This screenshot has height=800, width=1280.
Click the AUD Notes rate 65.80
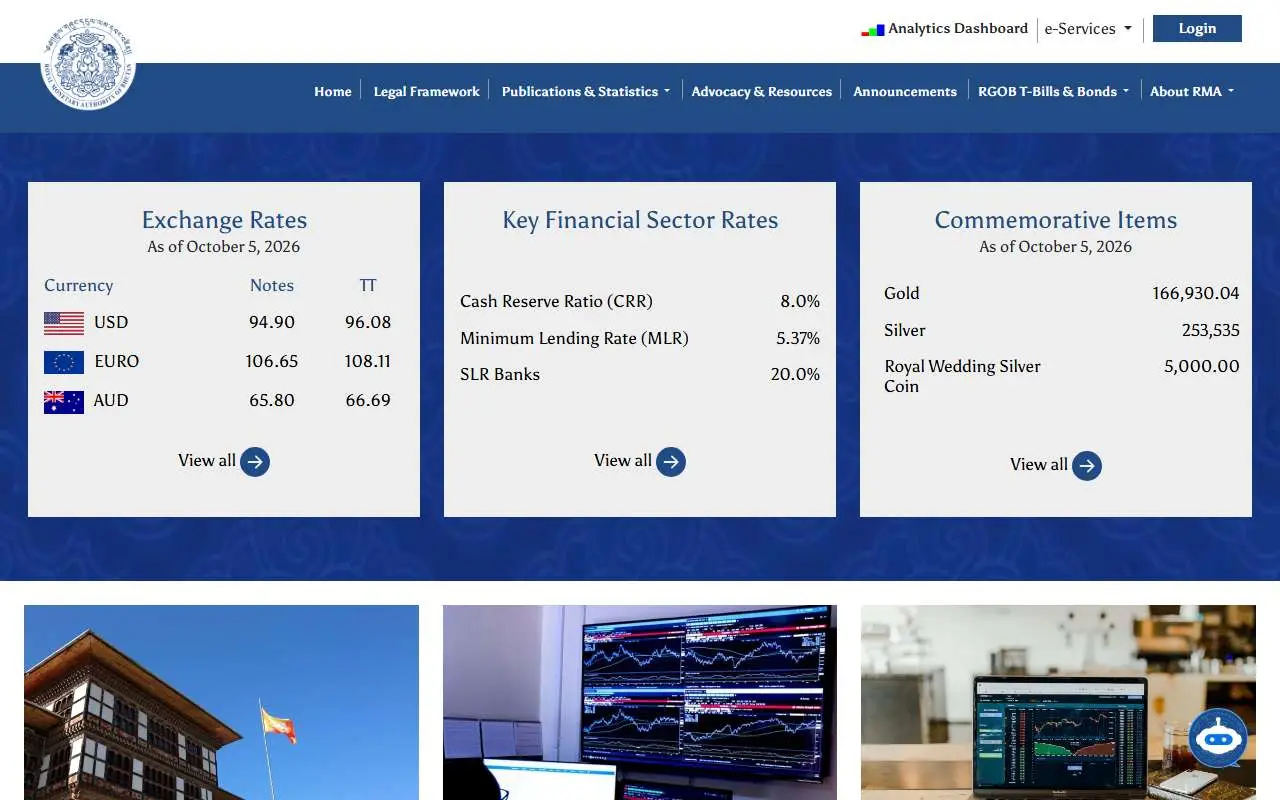point(272,400)
